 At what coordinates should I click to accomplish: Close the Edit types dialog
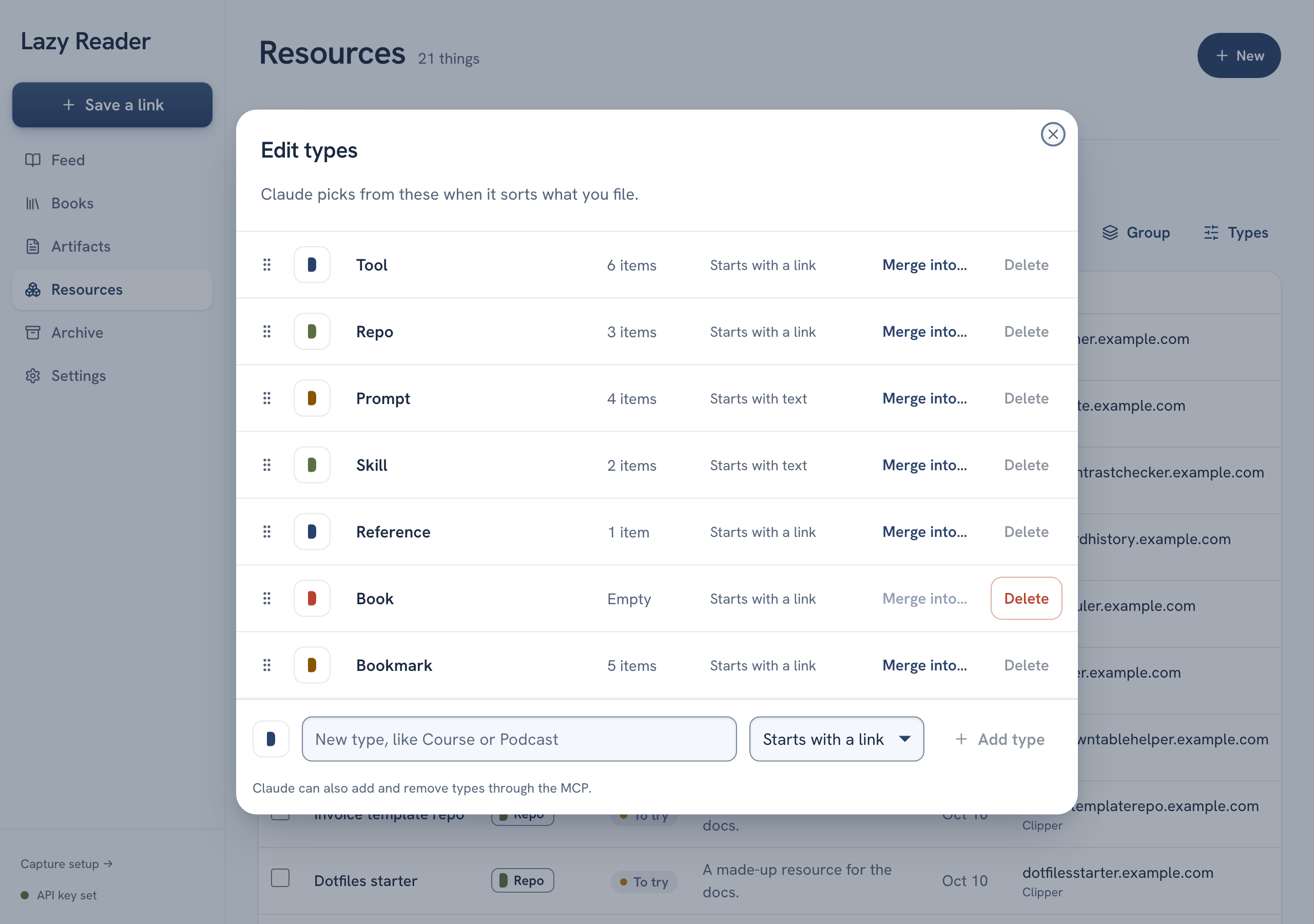tap(1052, 134)
